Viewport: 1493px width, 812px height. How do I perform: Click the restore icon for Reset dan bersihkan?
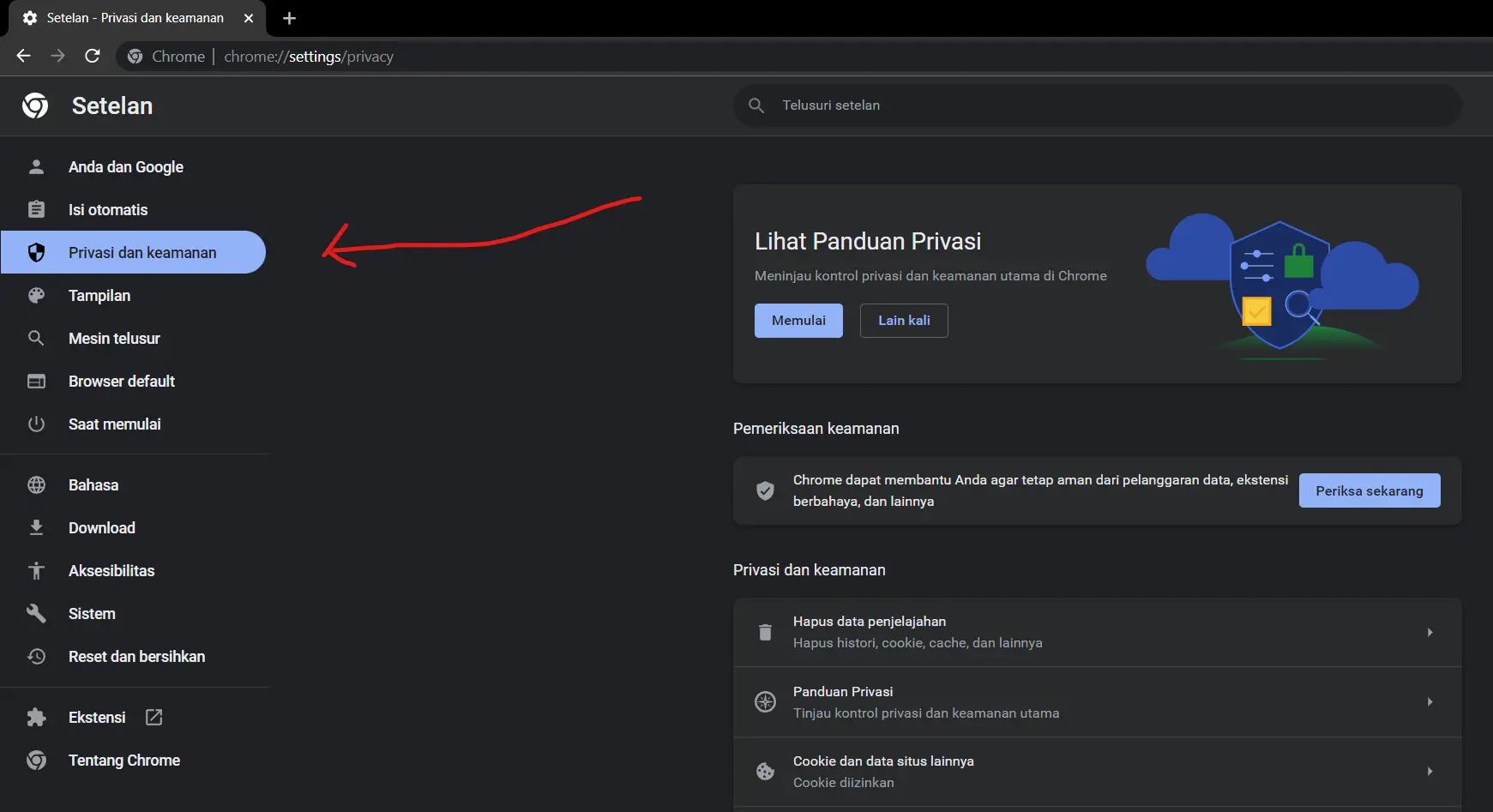click(36, 656)
